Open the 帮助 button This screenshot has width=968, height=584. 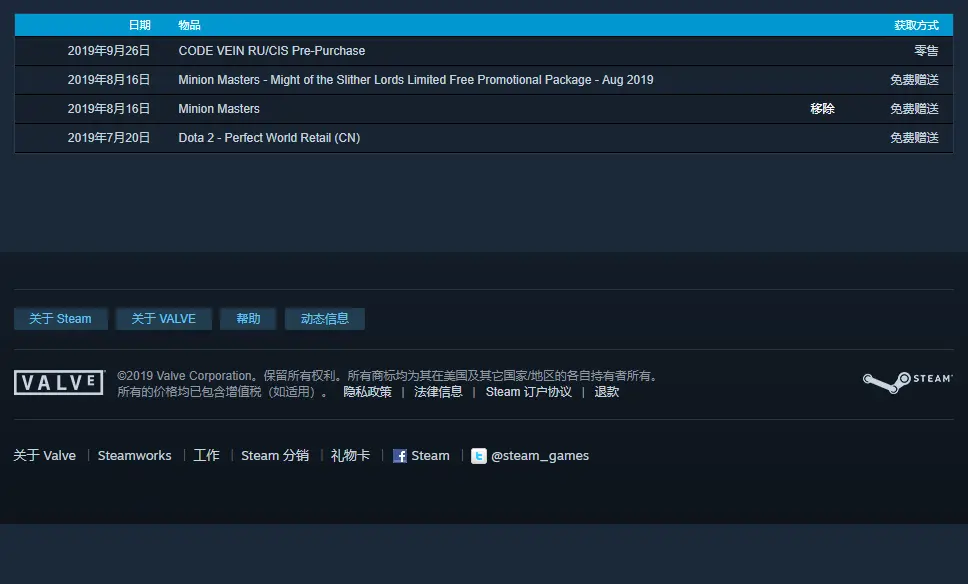pyautogui.click(x=248, y=319)
